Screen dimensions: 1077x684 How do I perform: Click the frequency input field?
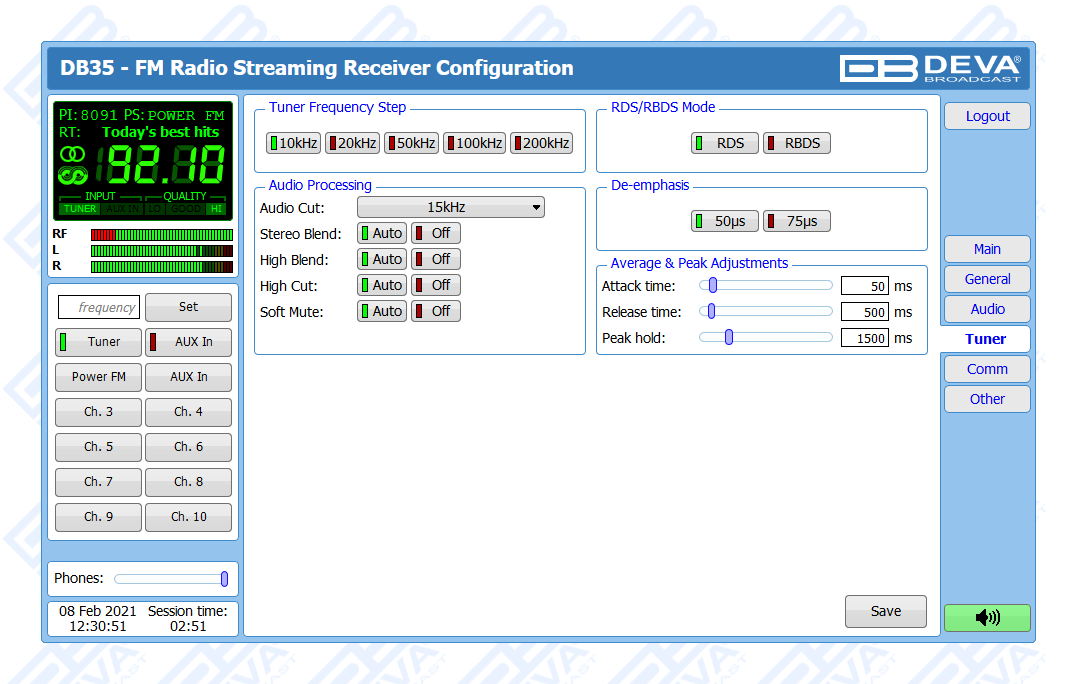tap(99, 307)
